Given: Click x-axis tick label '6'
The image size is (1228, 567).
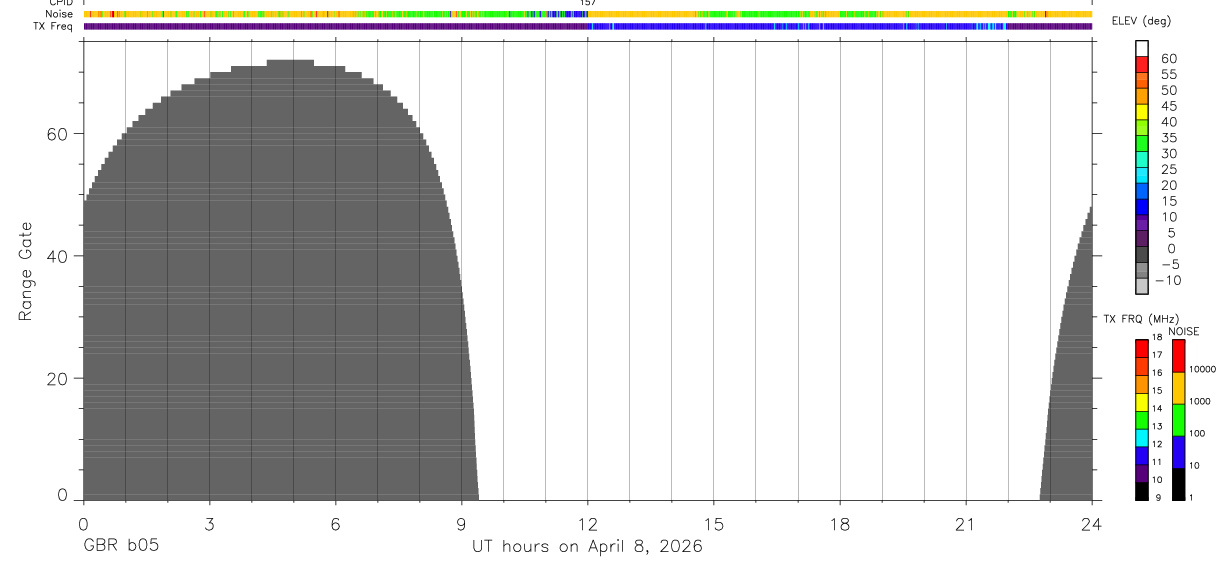Looking at the screenshot, I should click(x=335, y=523).
